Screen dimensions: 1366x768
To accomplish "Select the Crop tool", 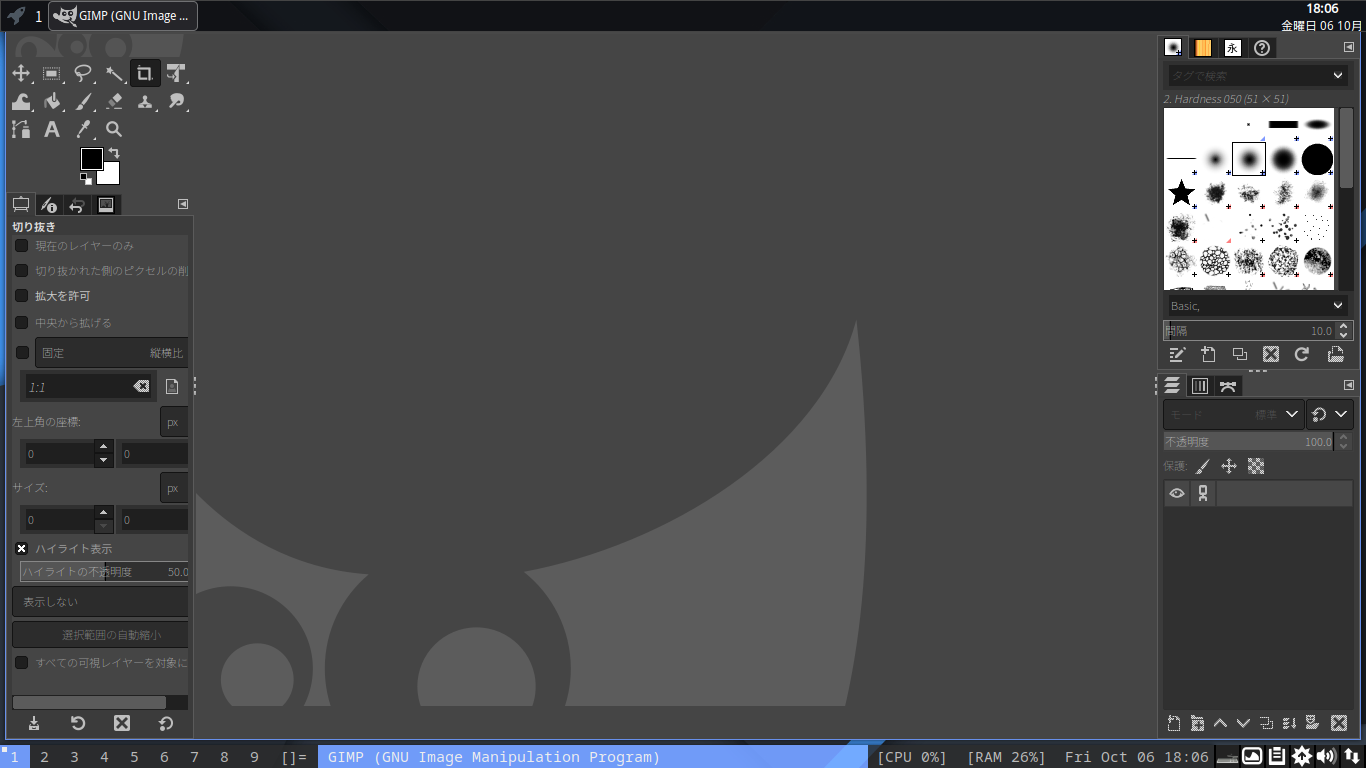I will point(145,73).
